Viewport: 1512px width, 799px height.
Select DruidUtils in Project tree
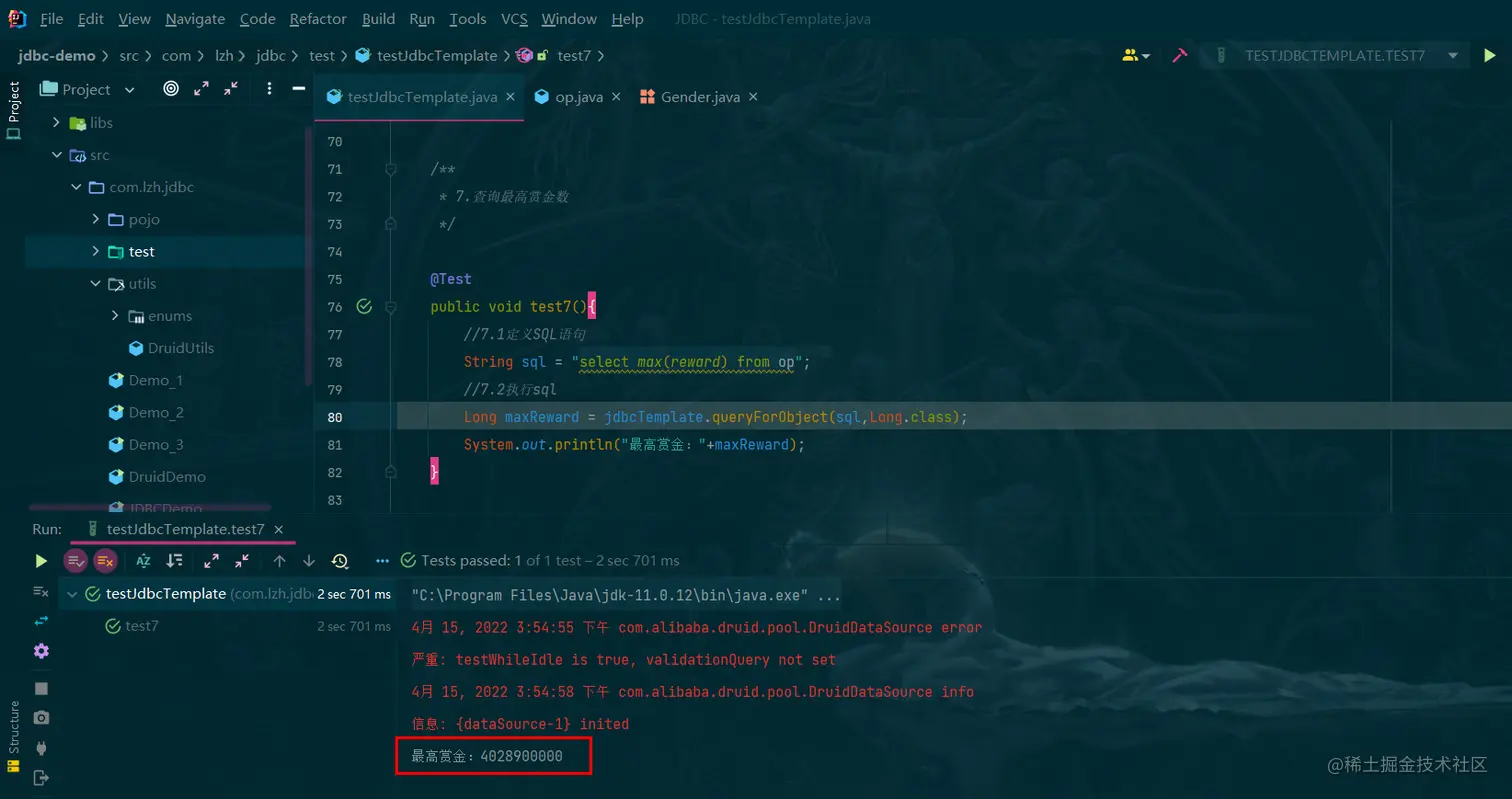point(181,348)
